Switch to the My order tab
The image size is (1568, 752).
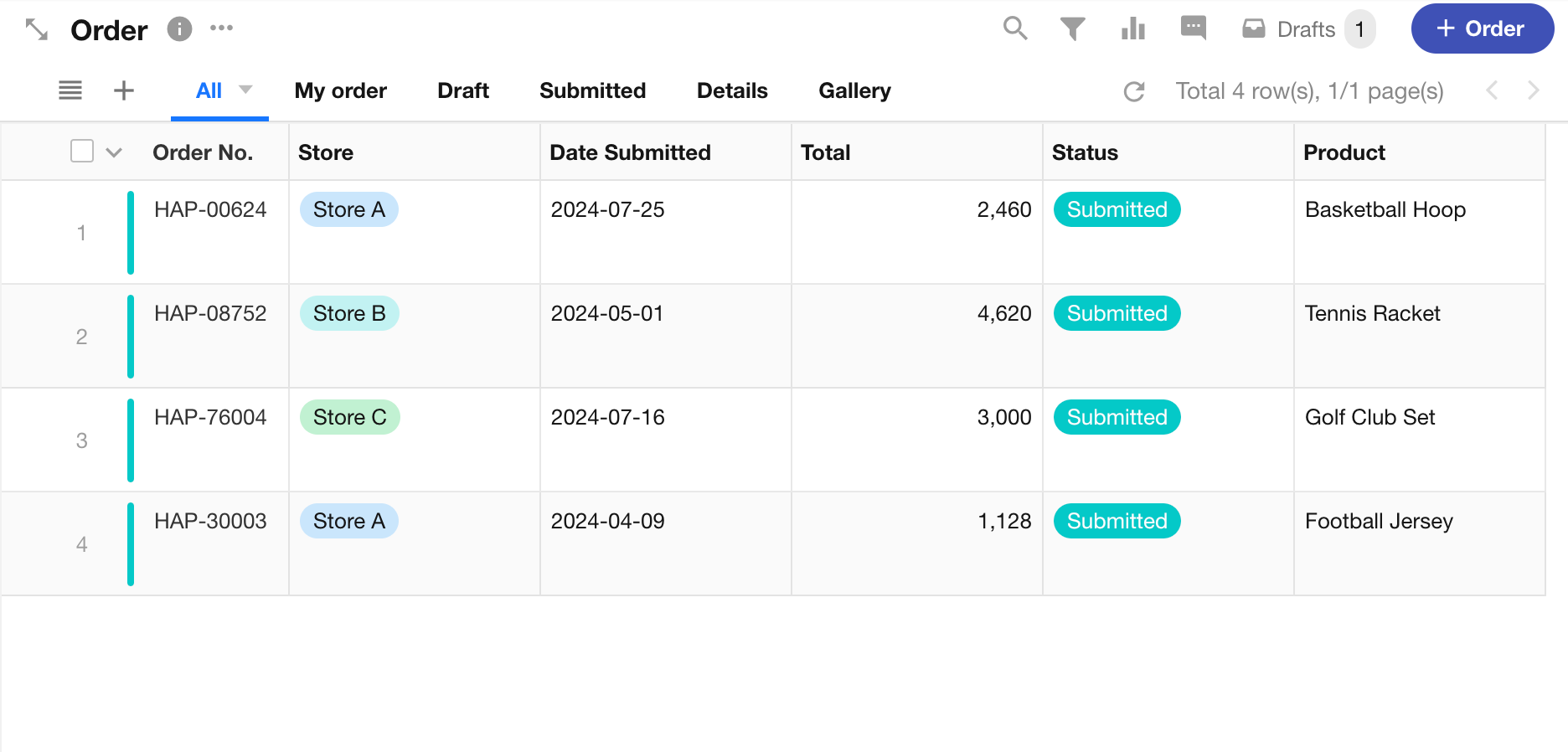[x=340, y=90]
